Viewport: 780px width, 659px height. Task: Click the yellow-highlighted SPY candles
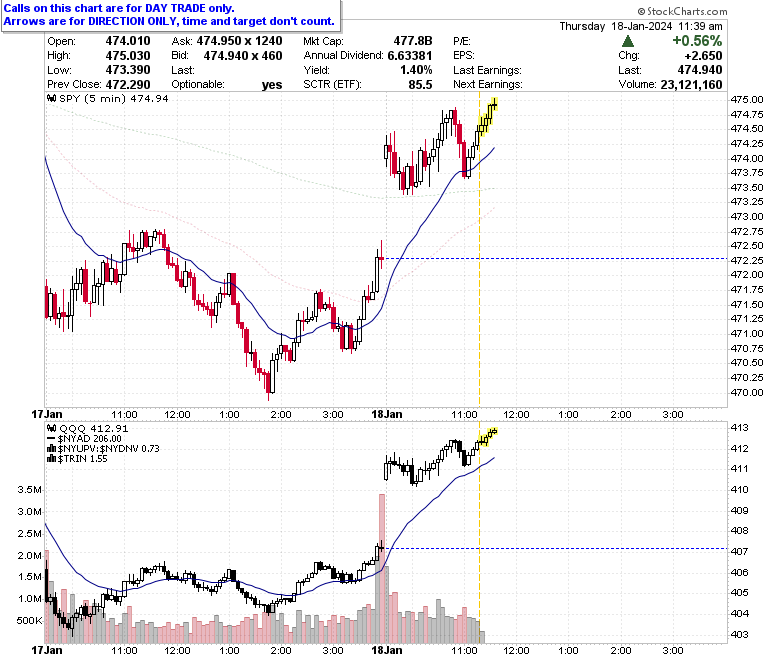[x=488, y=117]
